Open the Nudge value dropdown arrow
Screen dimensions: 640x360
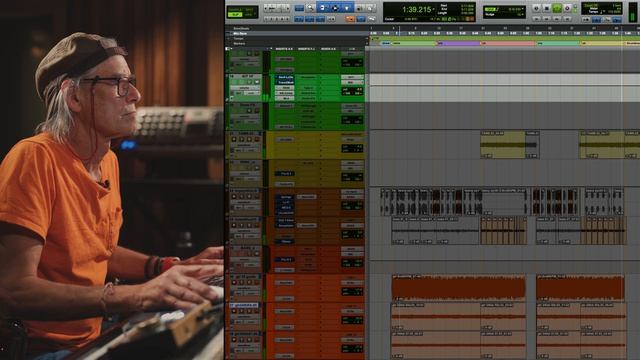(x=523, y=14)
